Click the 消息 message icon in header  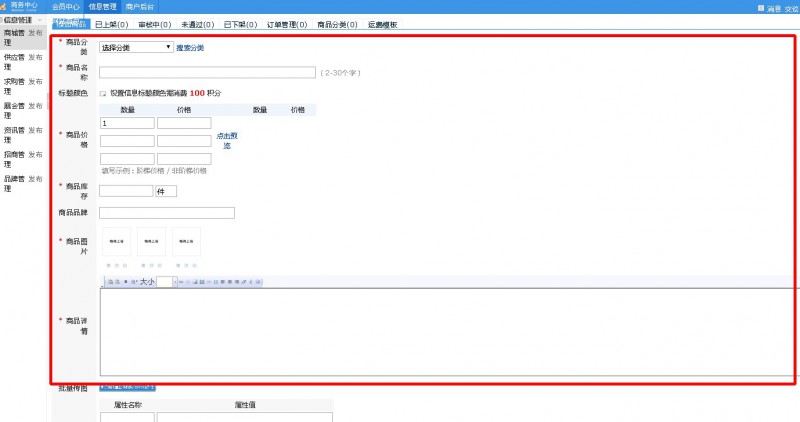coord(758,7)
